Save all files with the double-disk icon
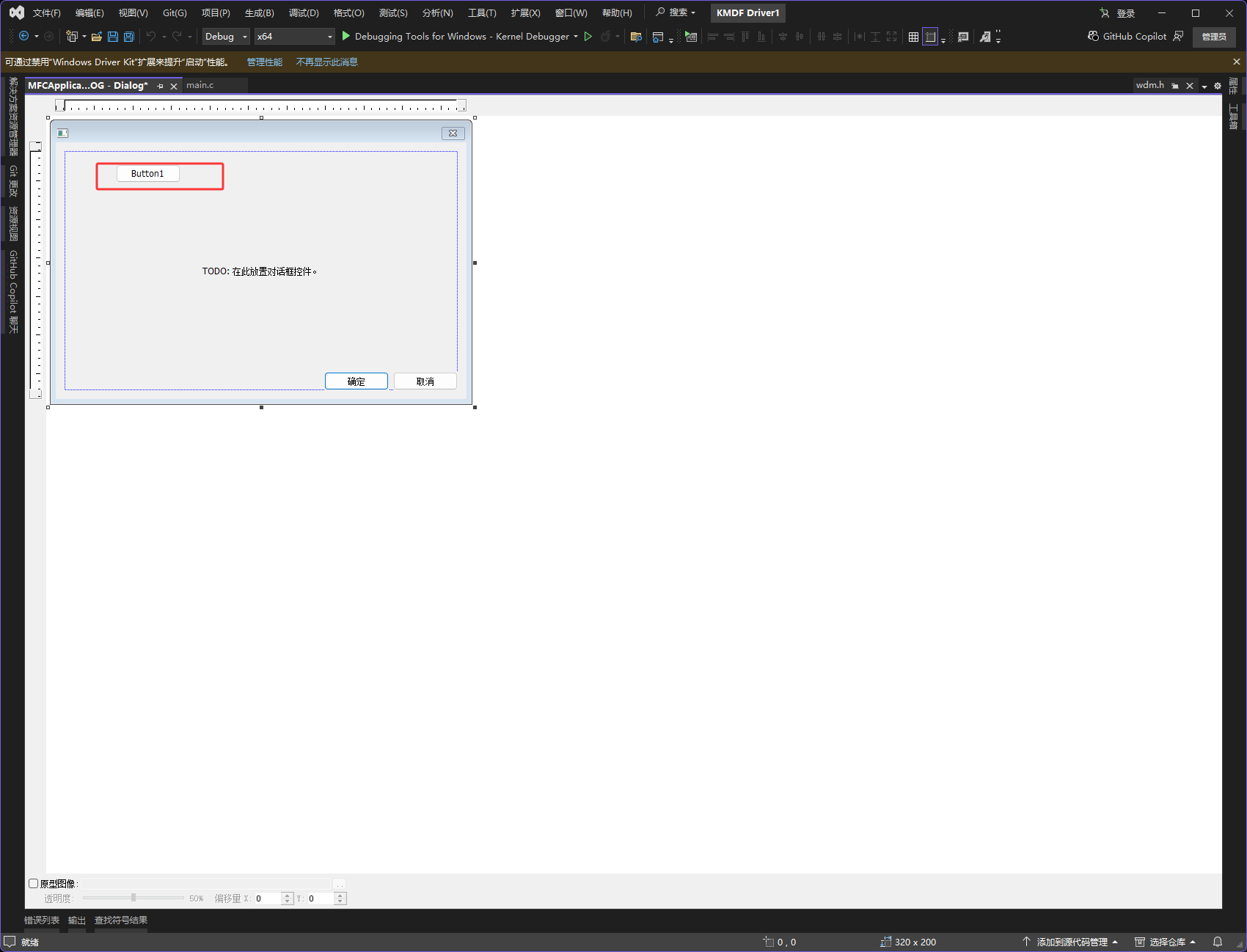This screenshot has width=1247, height=952. pyautogui.click(x=129, y=36)
